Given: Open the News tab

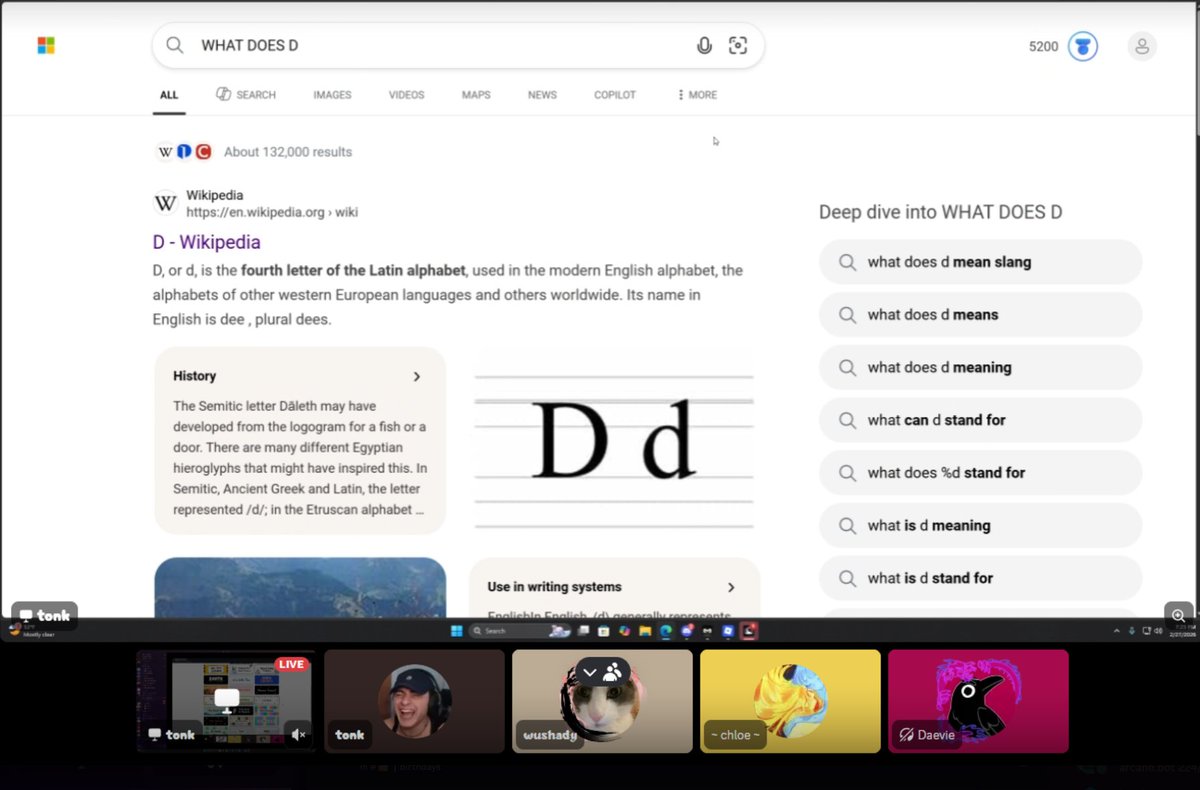Looking at the screenshot, I should coord(542,95).
